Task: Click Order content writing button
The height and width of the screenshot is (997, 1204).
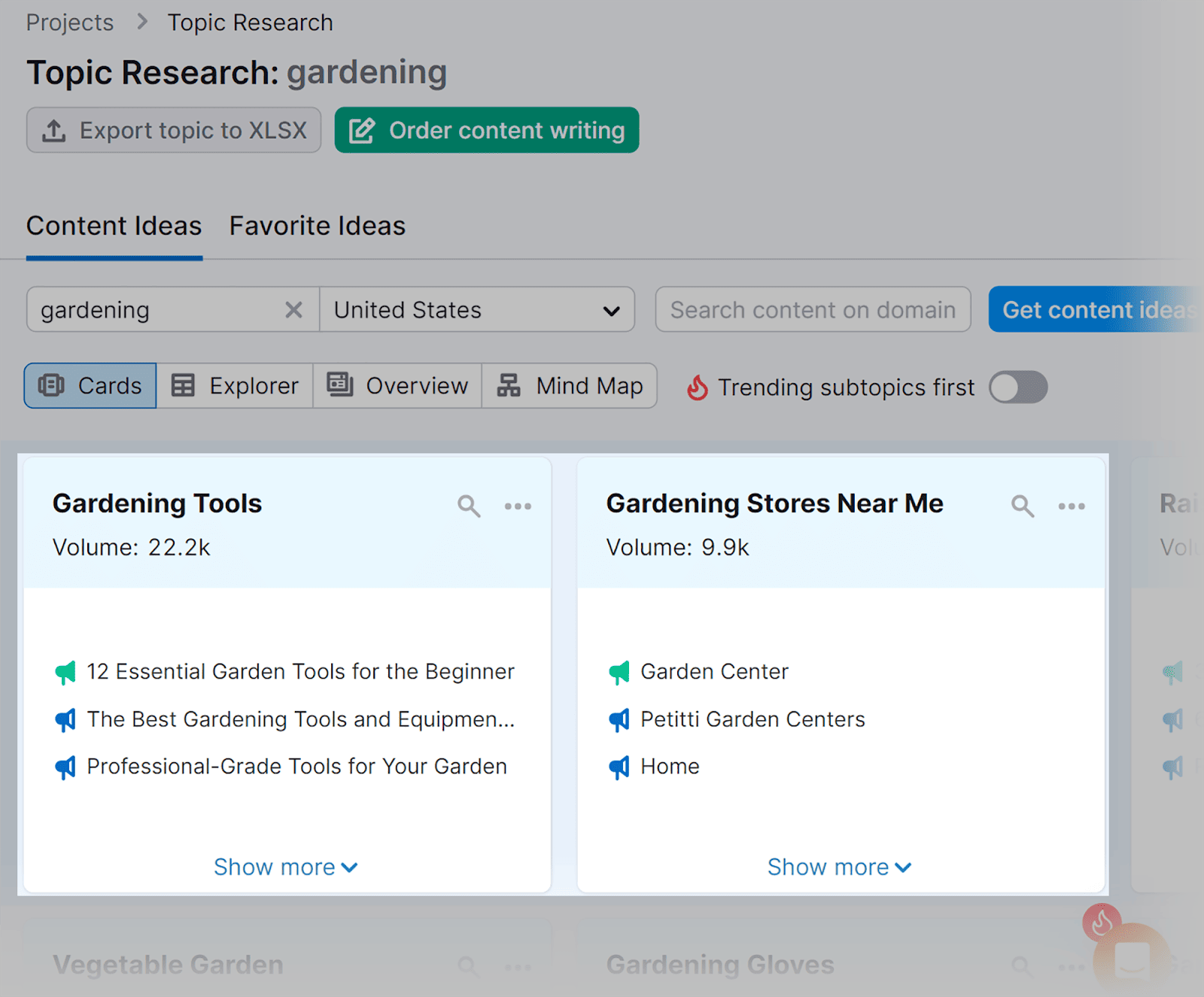Action: 487,130
